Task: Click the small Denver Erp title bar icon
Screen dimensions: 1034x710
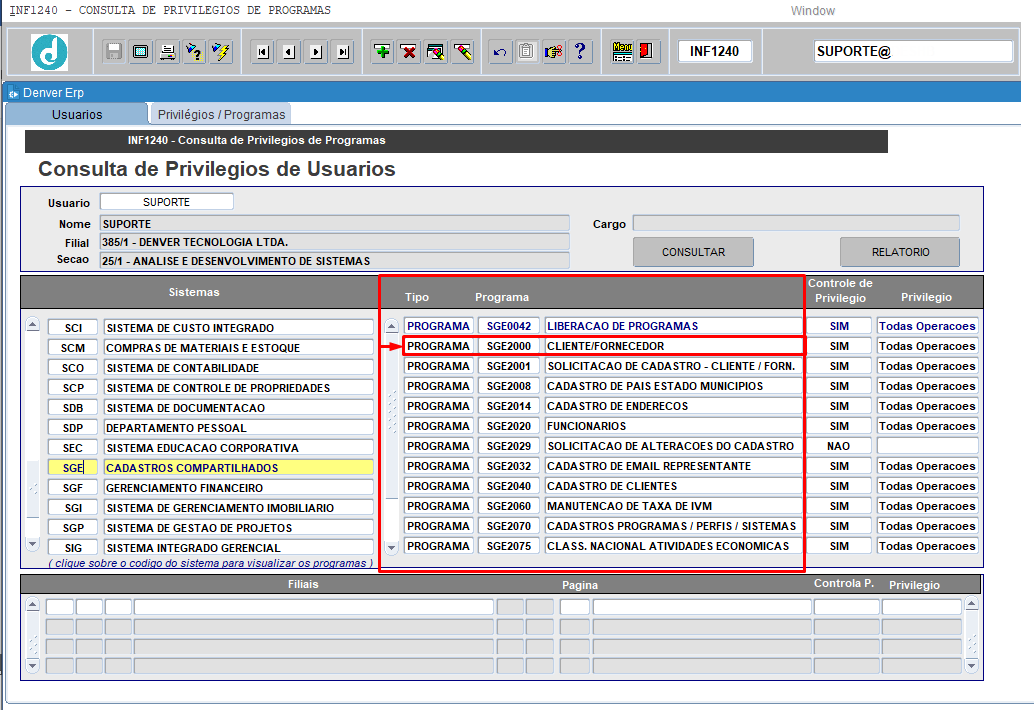Action: [13, 93]
